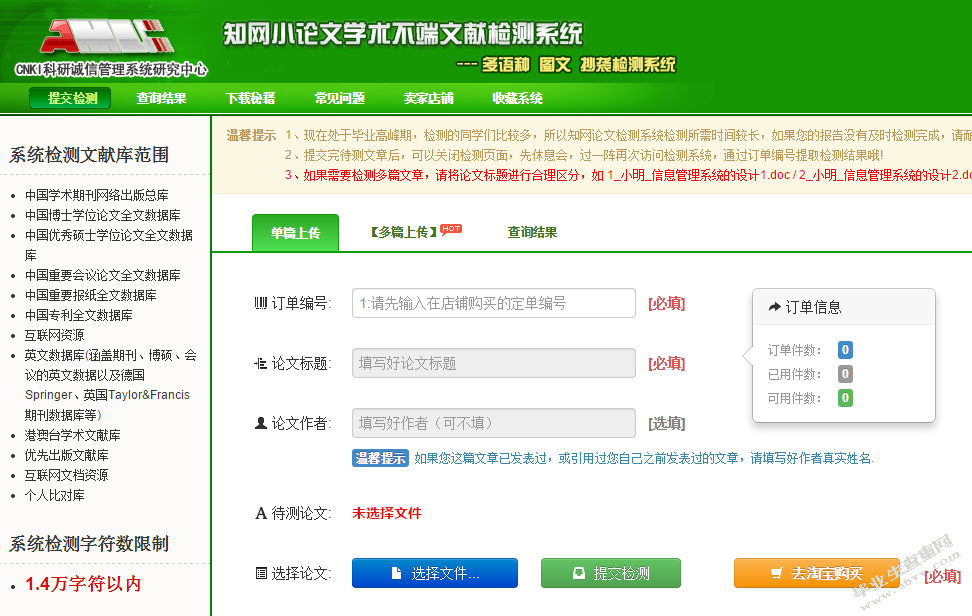Click the 系统检测字符数限制 heading
The height and width of the screenshot is (616, 972).
pyautogui.click(x=89, y=543)
